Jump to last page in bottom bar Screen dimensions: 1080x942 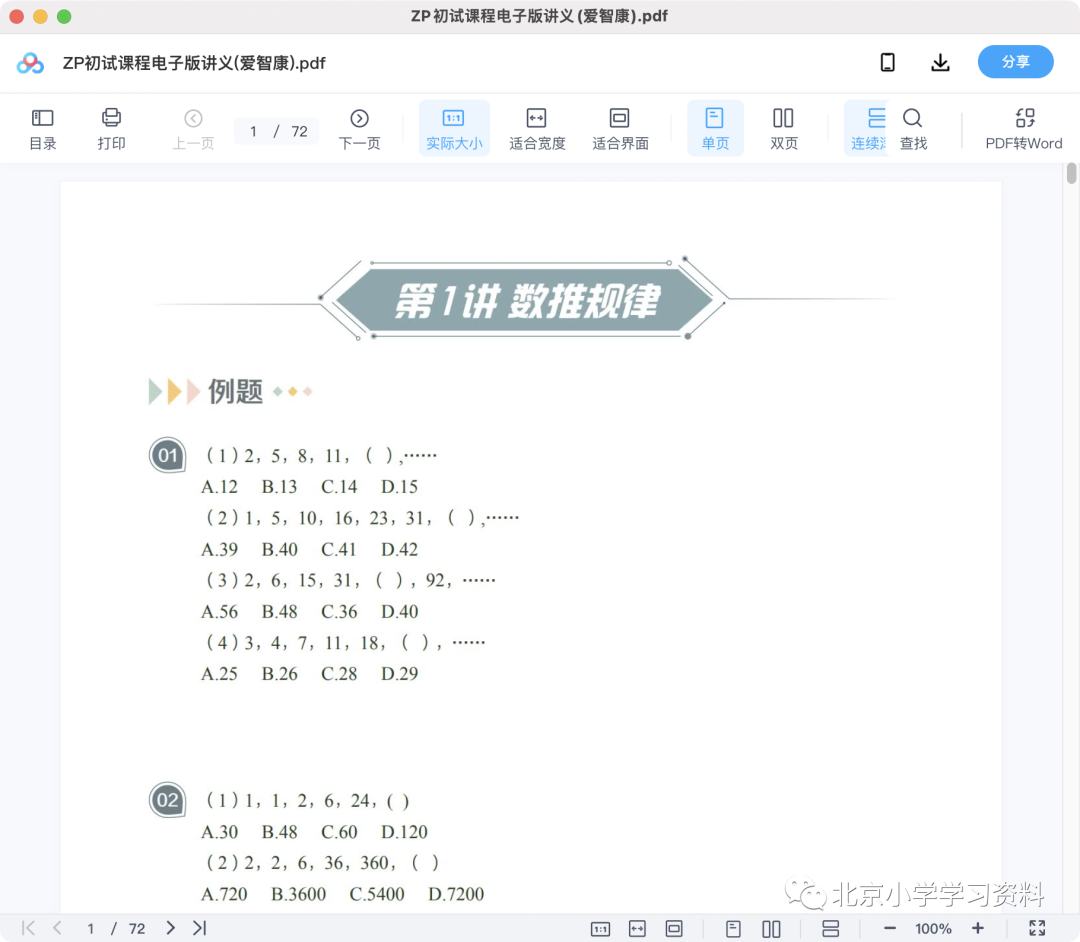200,928
